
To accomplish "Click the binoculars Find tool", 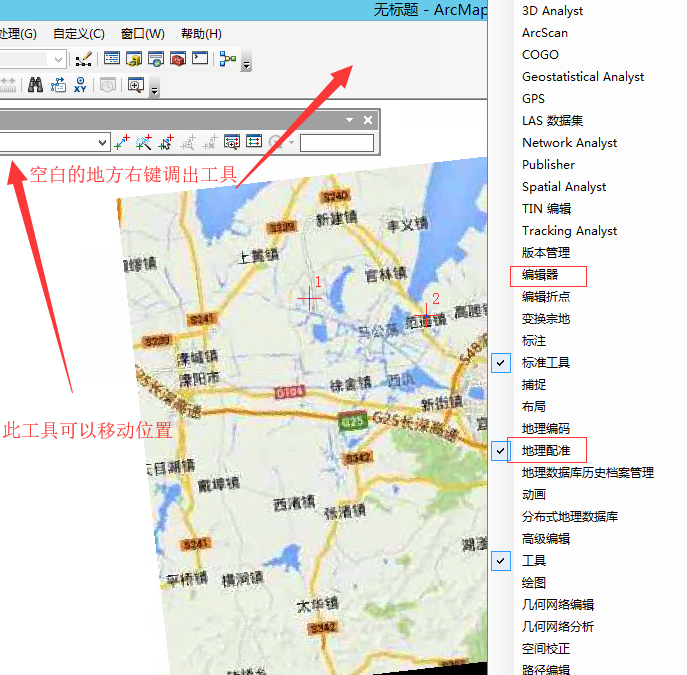I will coord(35,84).
